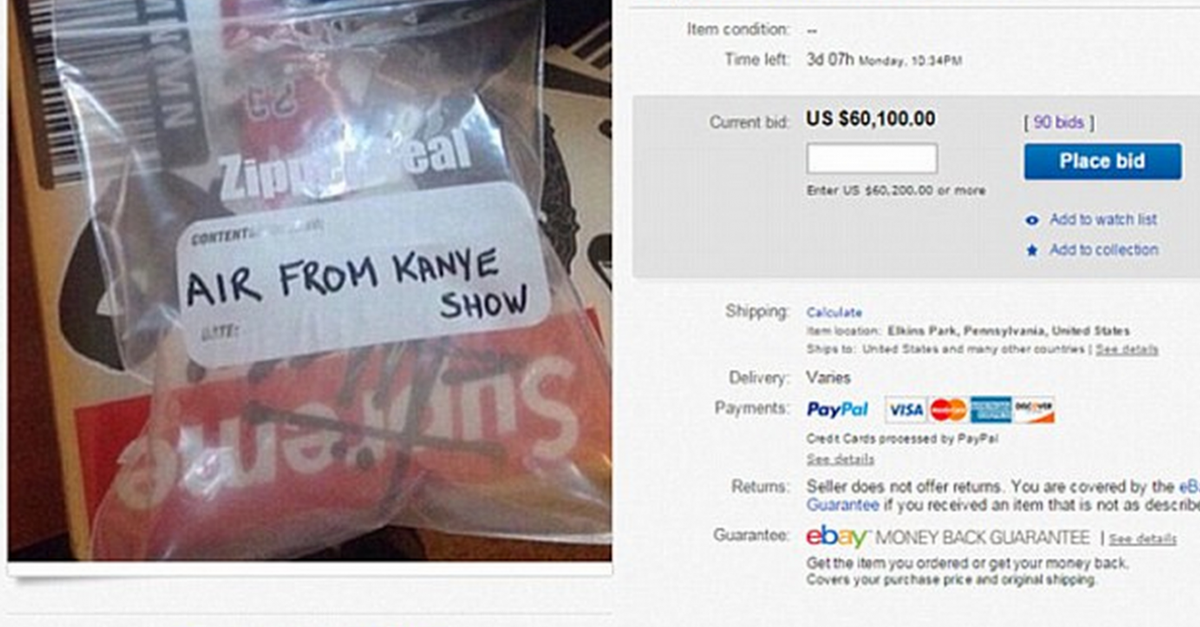
Task: Open See details under payment cards
Action: point(840,459)
